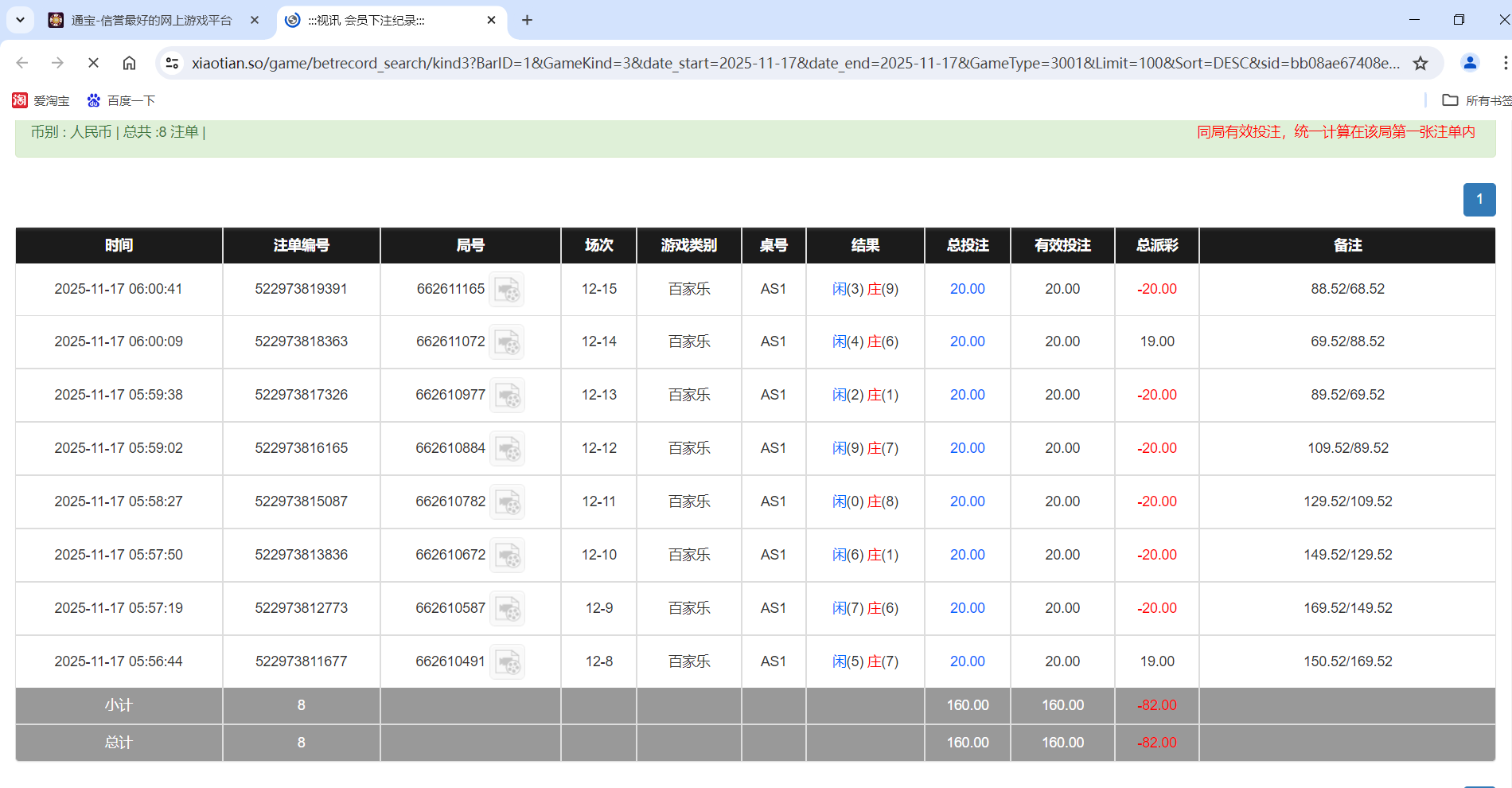View replay for round 662610672

506,556
